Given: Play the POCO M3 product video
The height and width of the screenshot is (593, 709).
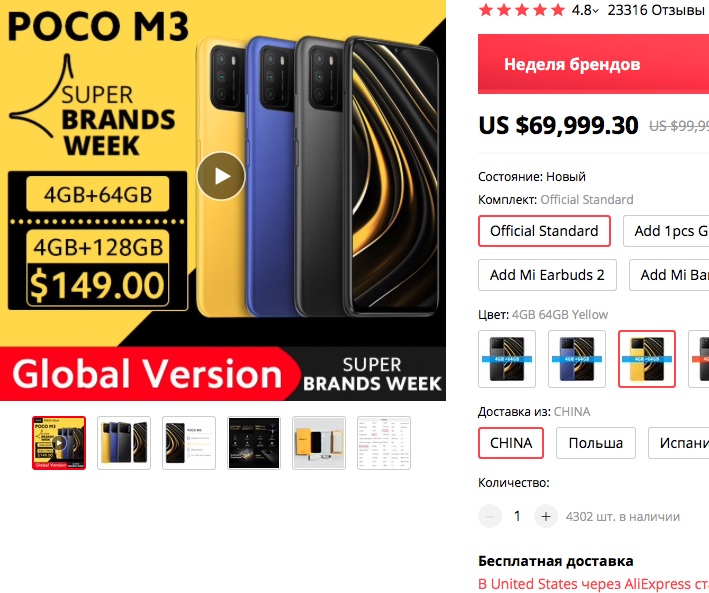Looking at the screenshot, I should pyautogui.click(x=221, y=176).
